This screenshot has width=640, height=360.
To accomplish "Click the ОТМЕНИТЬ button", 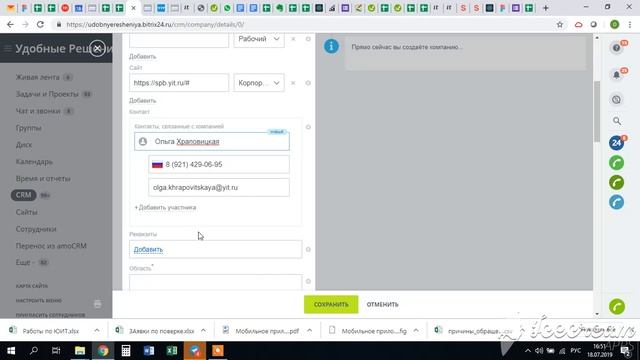I will point(382,304).
